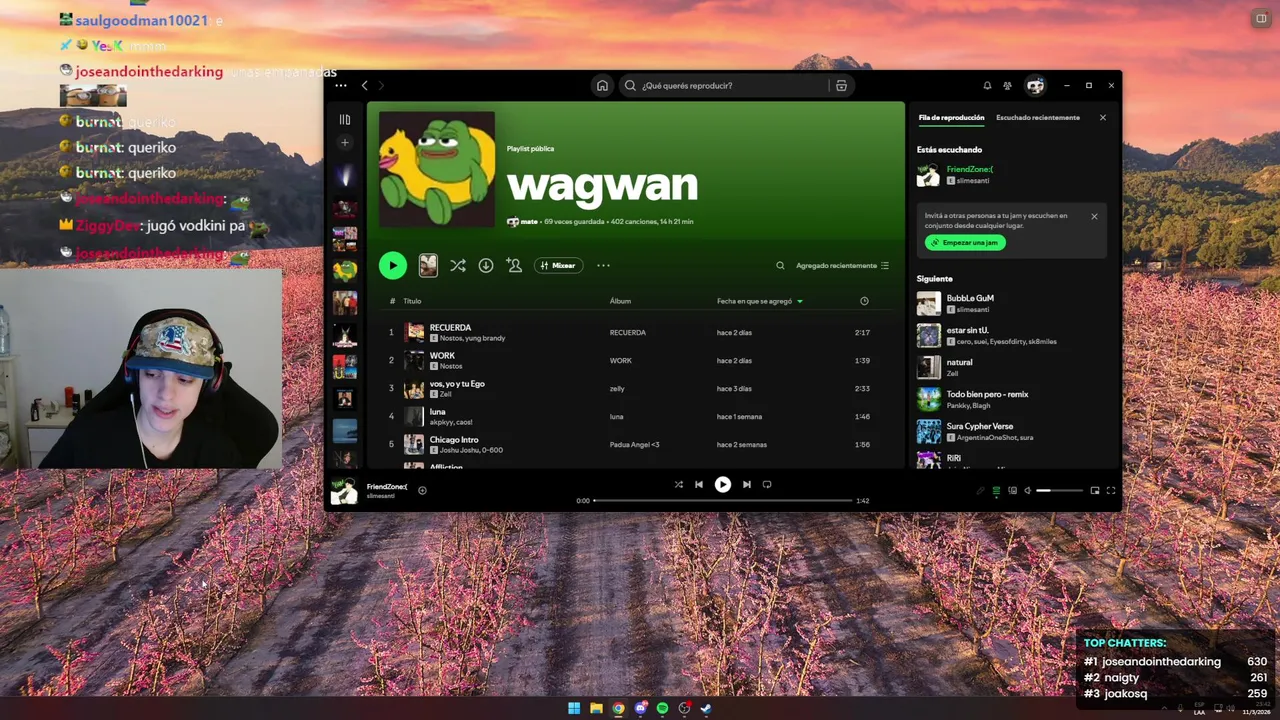
Task: Open the Spotify Home icon
Action: point(602,86)
